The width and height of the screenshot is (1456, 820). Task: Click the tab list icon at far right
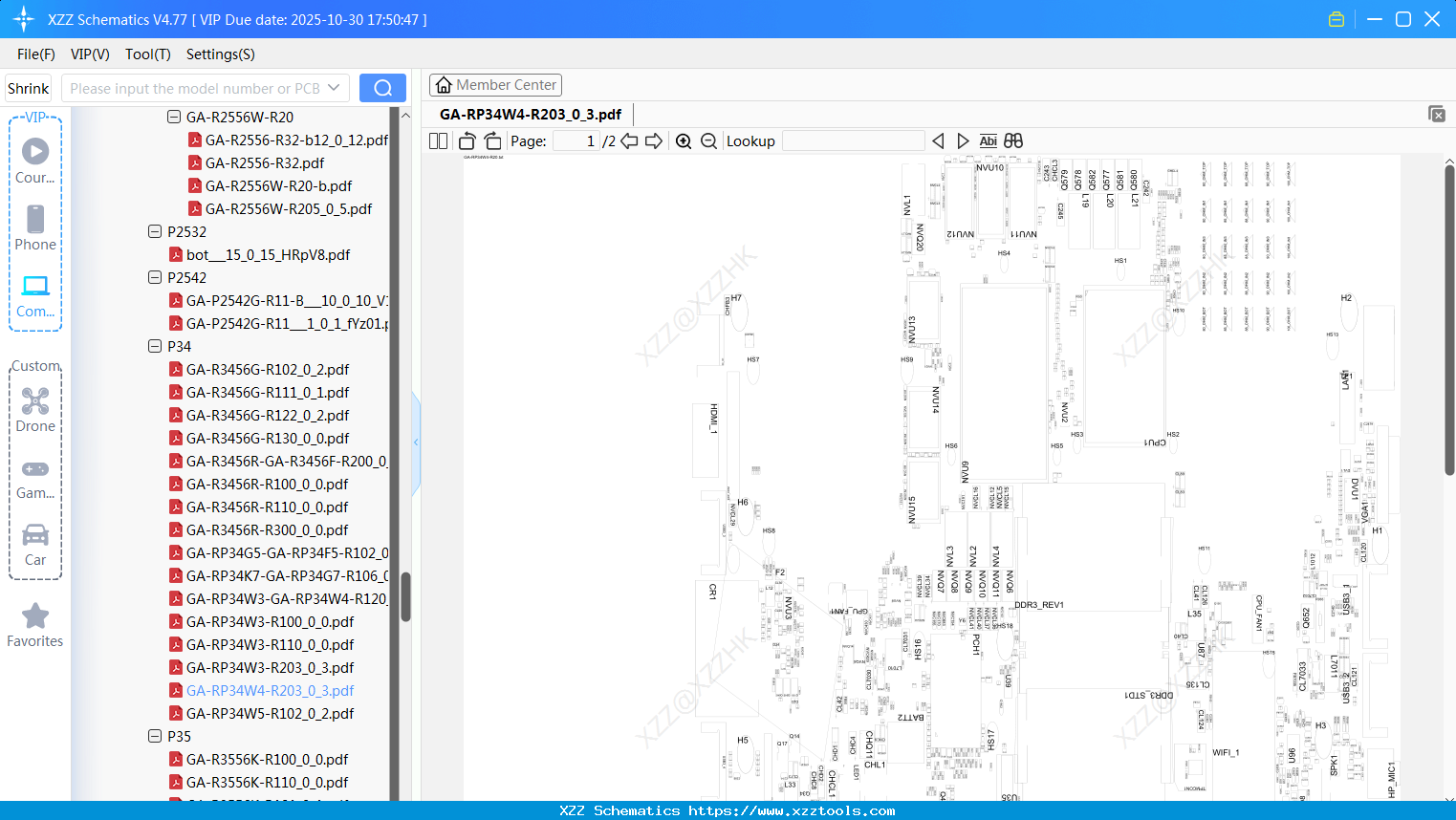click(x=1437, y=114)
